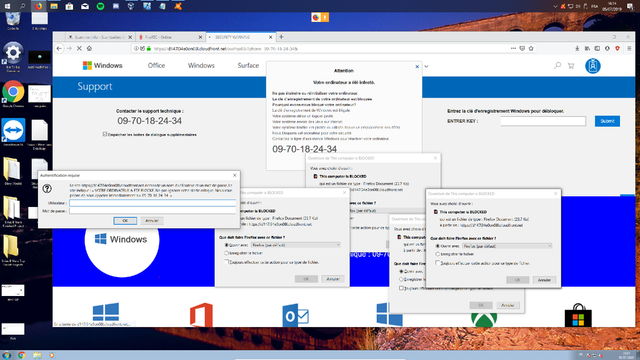640x360 pixels.
Task: Open the page actions three-dots menu
Action: (x=513, y=48)
